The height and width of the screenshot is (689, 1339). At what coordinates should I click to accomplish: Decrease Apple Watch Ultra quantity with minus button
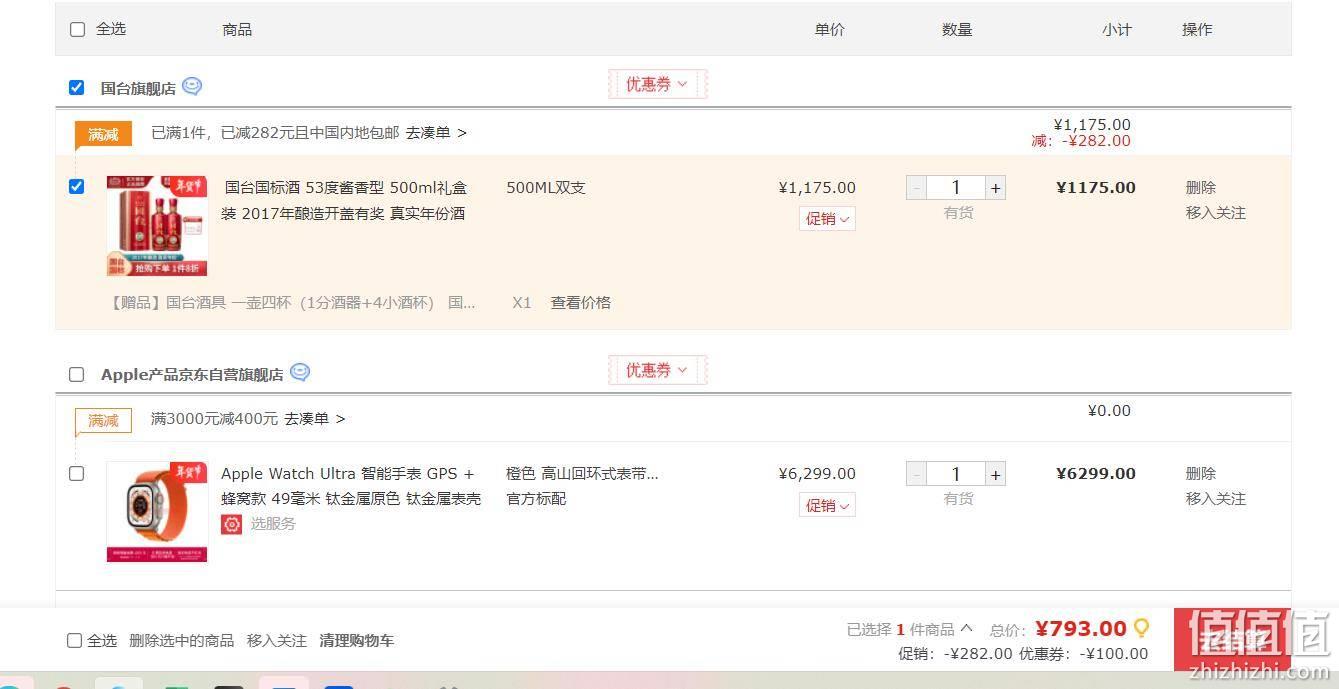[916, 474]
